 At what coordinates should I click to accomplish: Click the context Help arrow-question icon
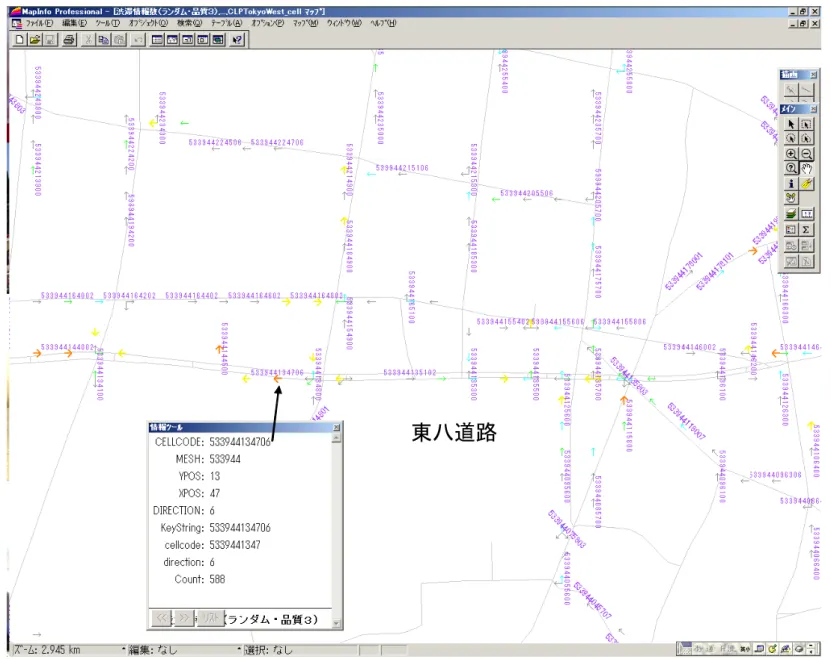click(x=237, y=39)
